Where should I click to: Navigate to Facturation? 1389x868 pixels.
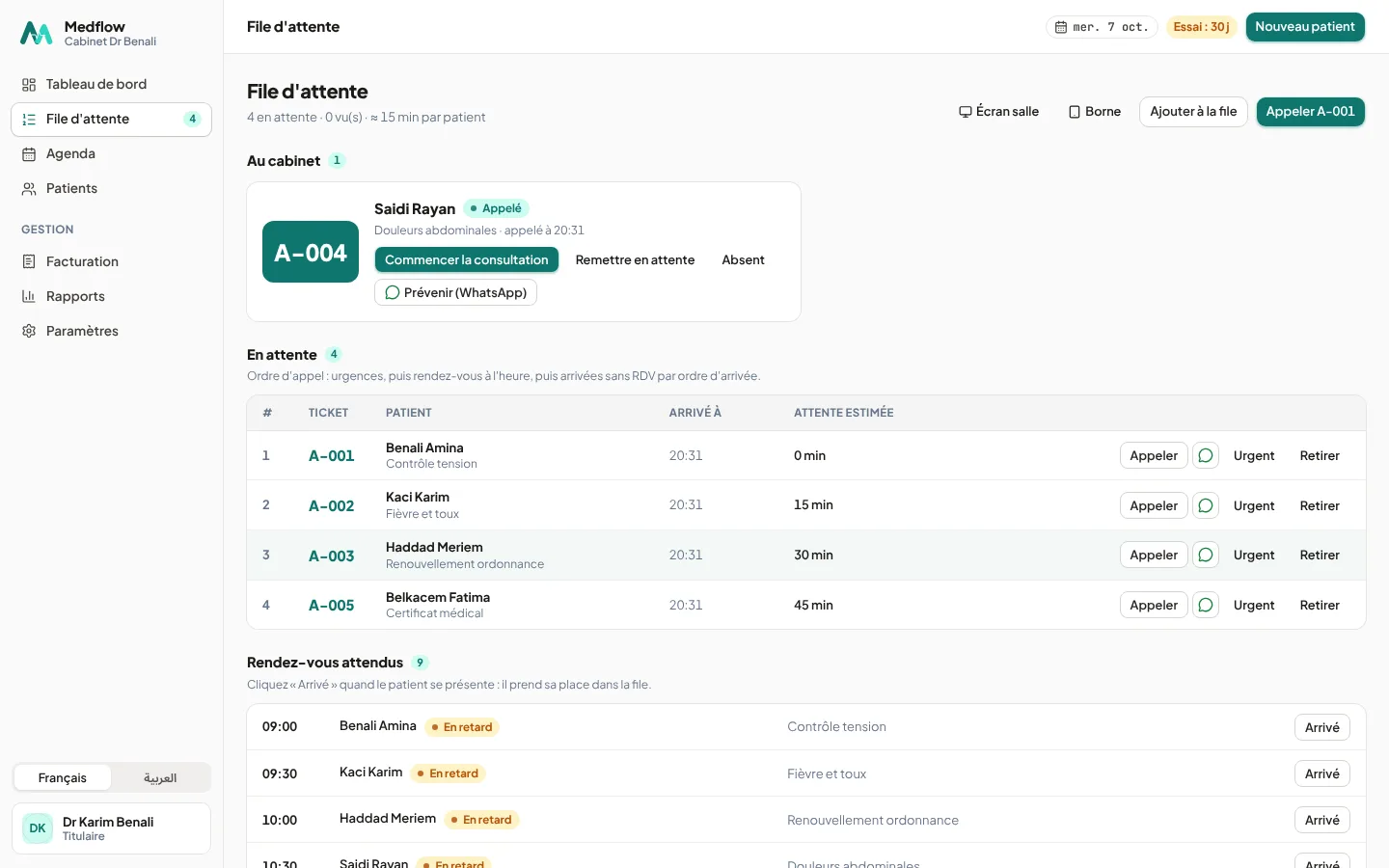pyautogui.click(x=111, y=261)
